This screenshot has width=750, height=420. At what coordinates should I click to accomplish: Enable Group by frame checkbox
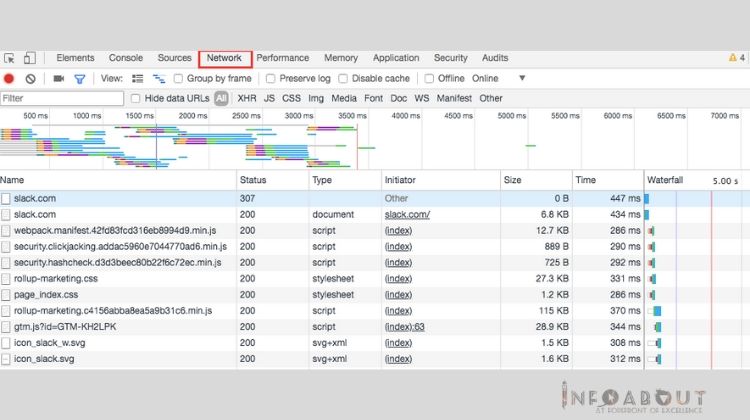click(178, 78)
